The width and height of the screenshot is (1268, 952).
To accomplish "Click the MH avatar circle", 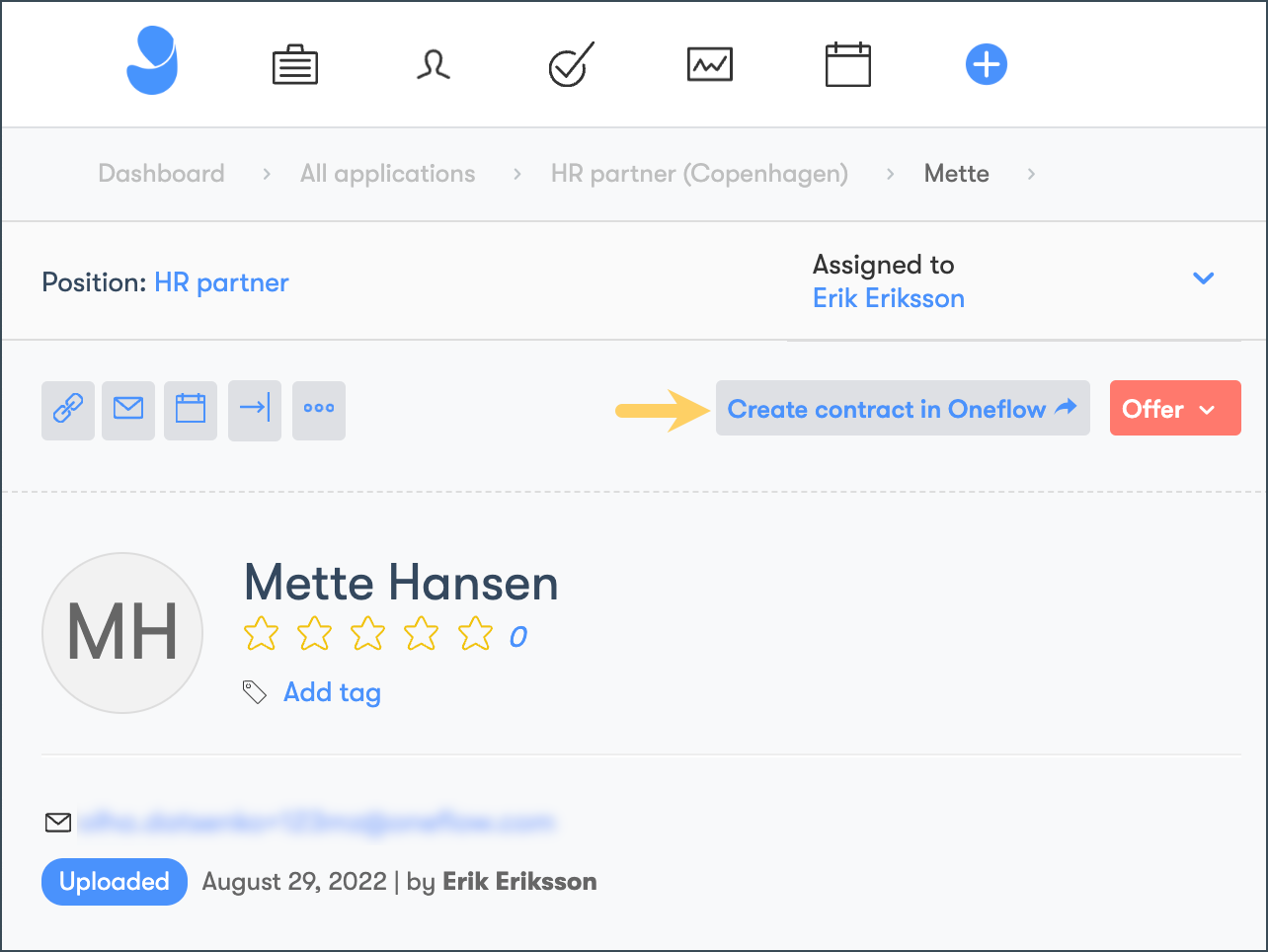I will 122,633.
